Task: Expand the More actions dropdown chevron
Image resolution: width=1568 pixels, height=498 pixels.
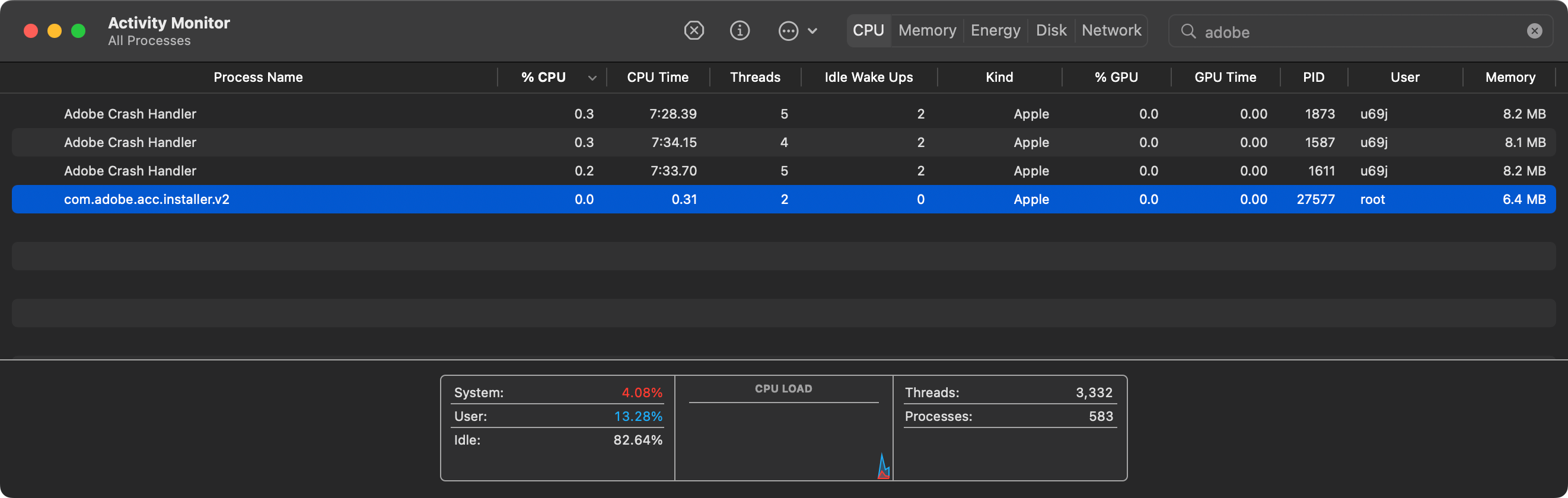Action: 812,30
